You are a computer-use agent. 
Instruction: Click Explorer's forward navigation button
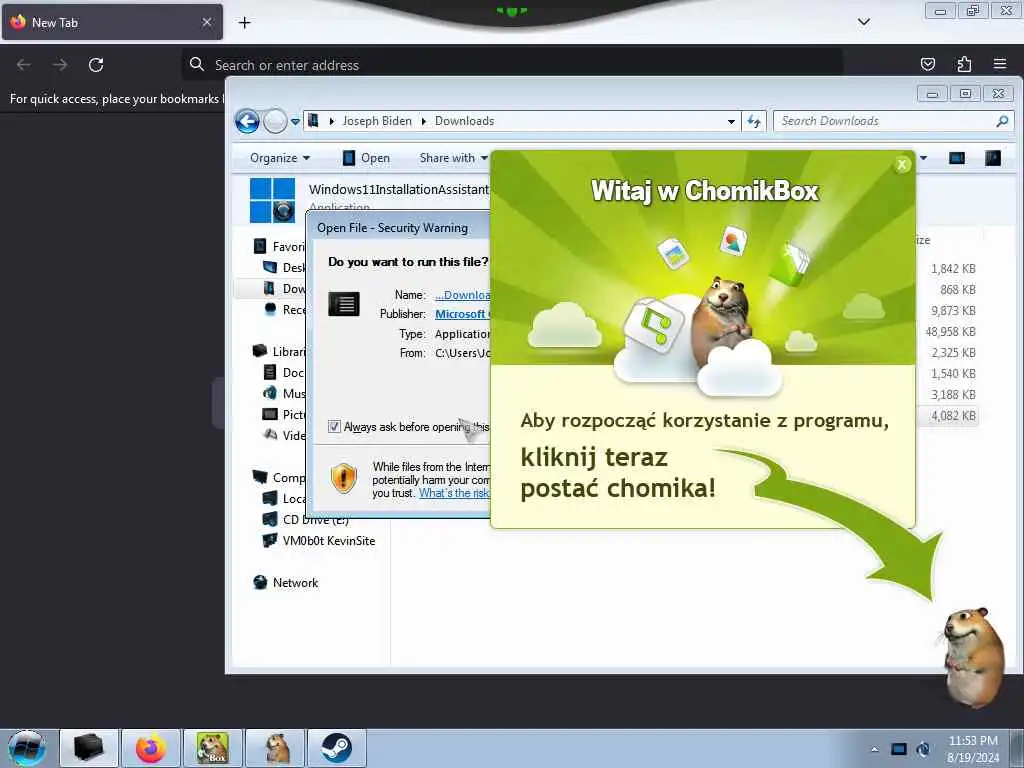[275, 121]
